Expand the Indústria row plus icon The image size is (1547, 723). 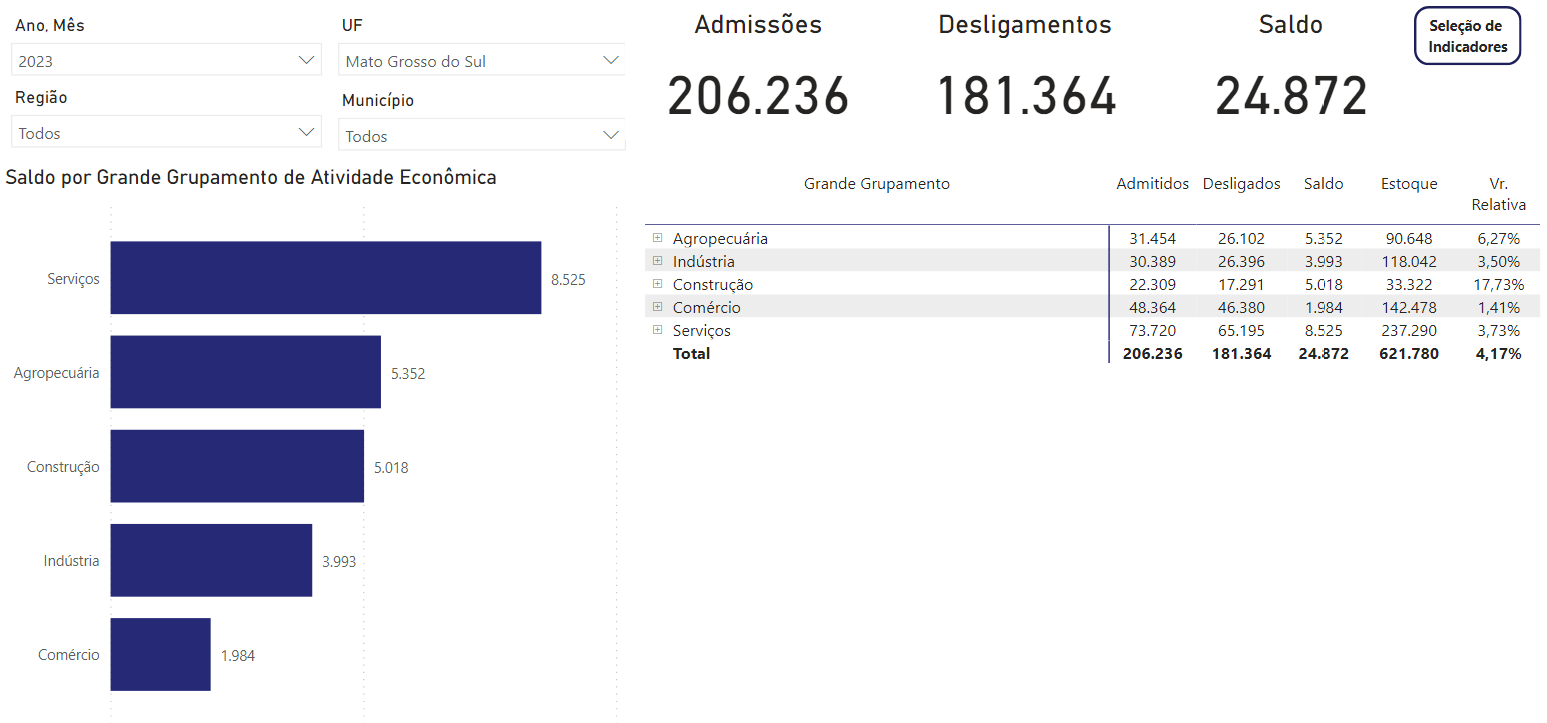pyautogui.click(x=657, y=261)
